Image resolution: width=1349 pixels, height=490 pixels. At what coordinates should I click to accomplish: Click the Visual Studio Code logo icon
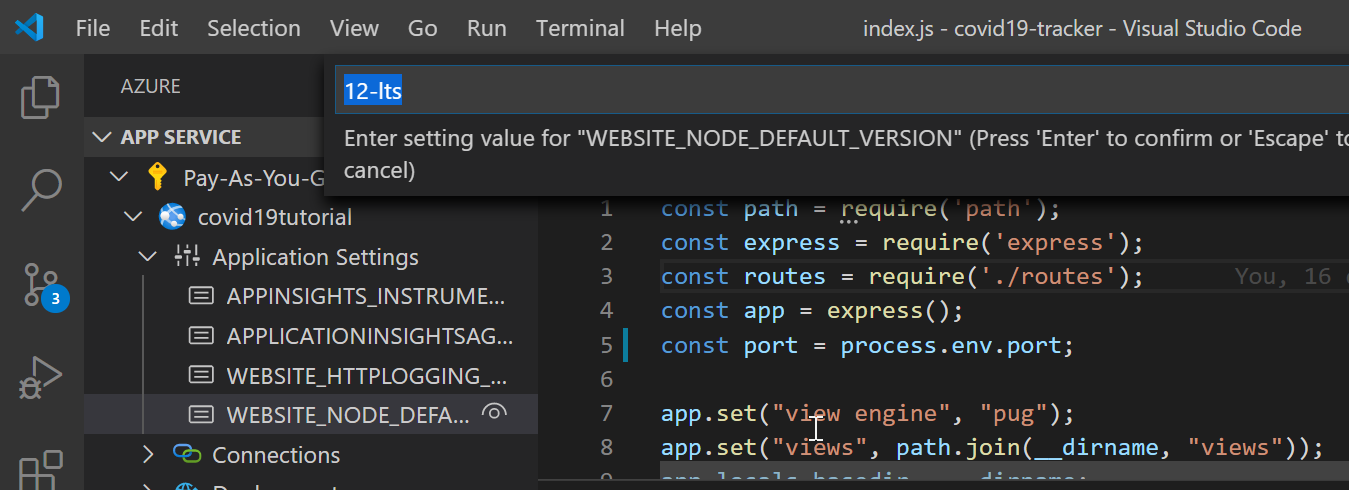click(x=29, y=28)
